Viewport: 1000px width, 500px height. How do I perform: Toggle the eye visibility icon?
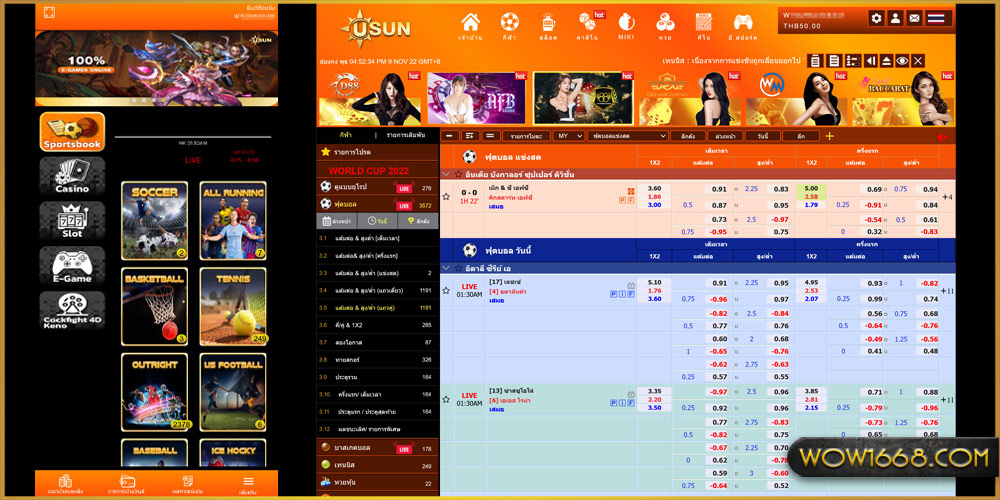[x=902, y=61]
